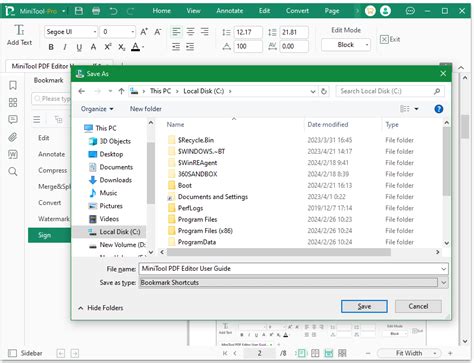Open the Organize menu
The height and width of the screenshot is (363, 474).
click(97, 109)
